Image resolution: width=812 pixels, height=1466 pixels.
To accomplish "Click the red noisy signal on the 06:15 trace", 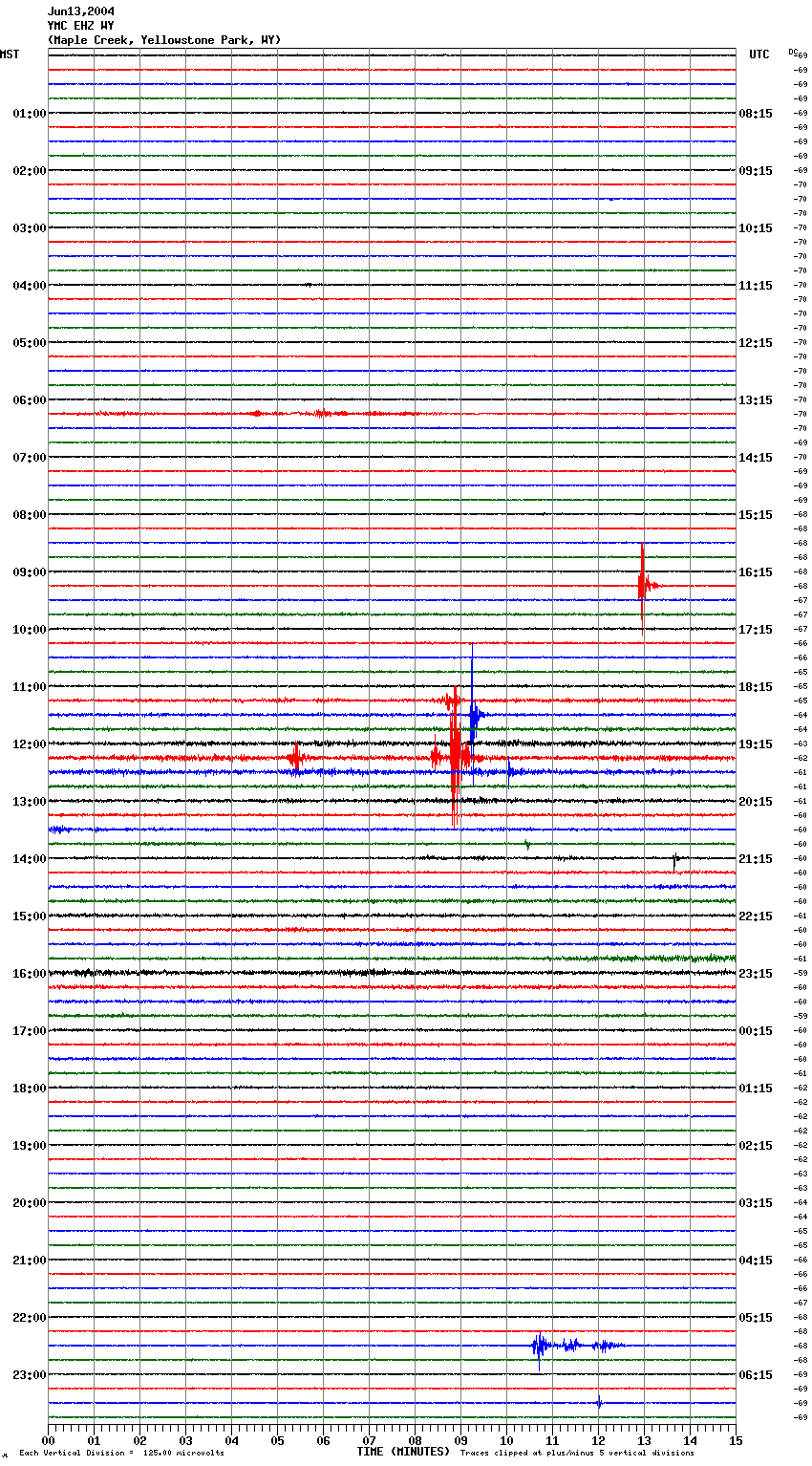I will click(x=253, y=414).
